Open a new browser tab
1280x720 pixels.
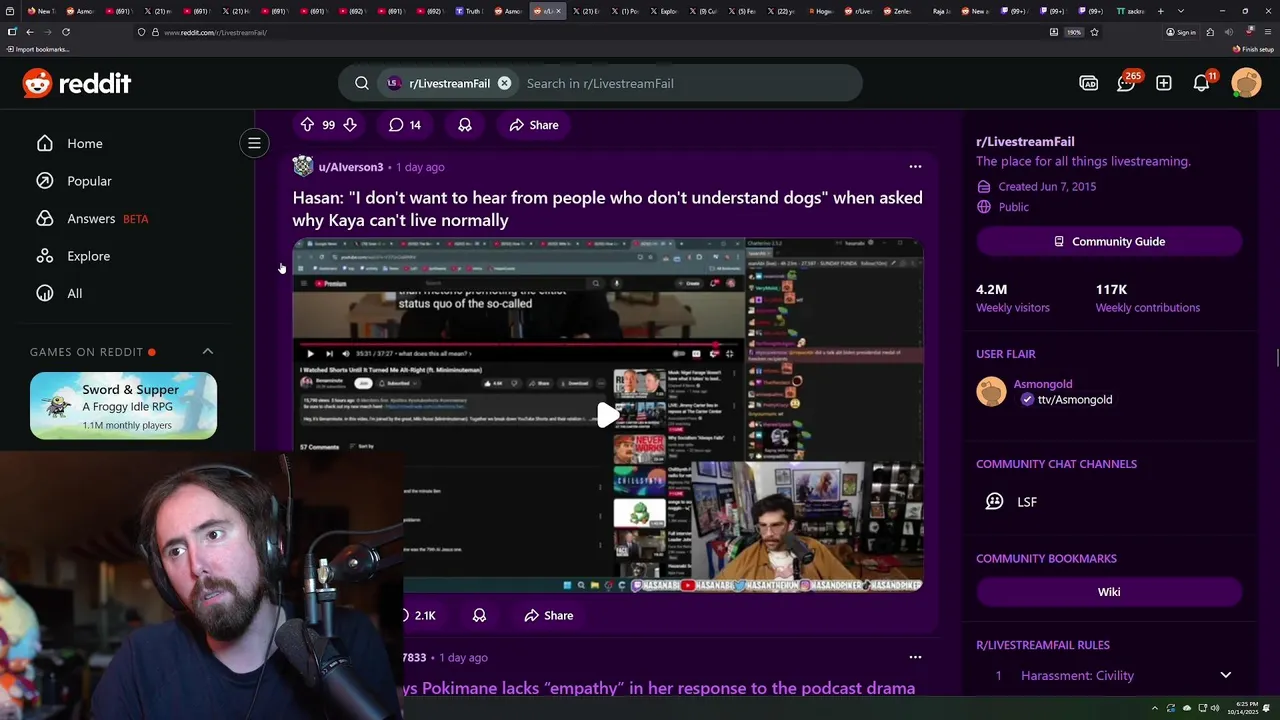pos(1160,11)
